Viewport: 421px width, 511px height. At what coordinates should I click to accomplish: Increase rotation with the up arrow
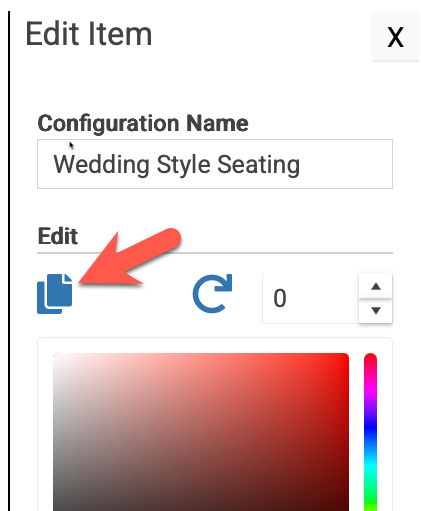[376, 286]
